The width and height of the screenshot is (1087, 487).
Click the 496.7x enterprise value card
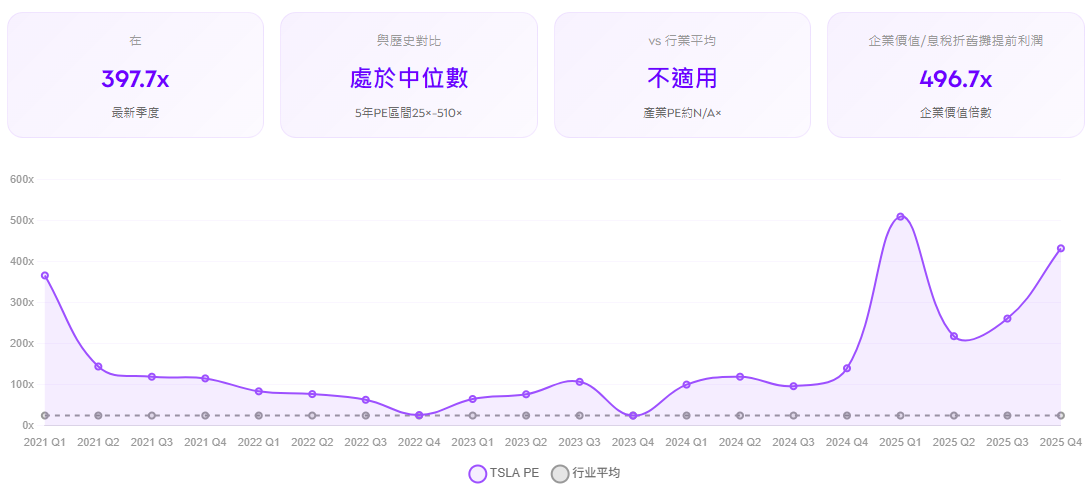pos(955,75)
